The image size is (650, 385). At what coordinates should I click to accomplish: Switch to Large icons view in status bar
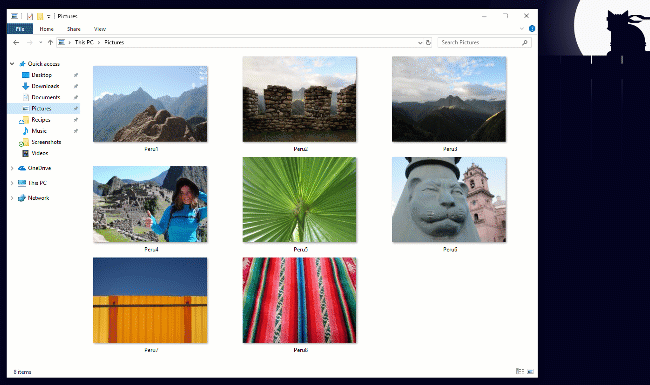[530, 371]
